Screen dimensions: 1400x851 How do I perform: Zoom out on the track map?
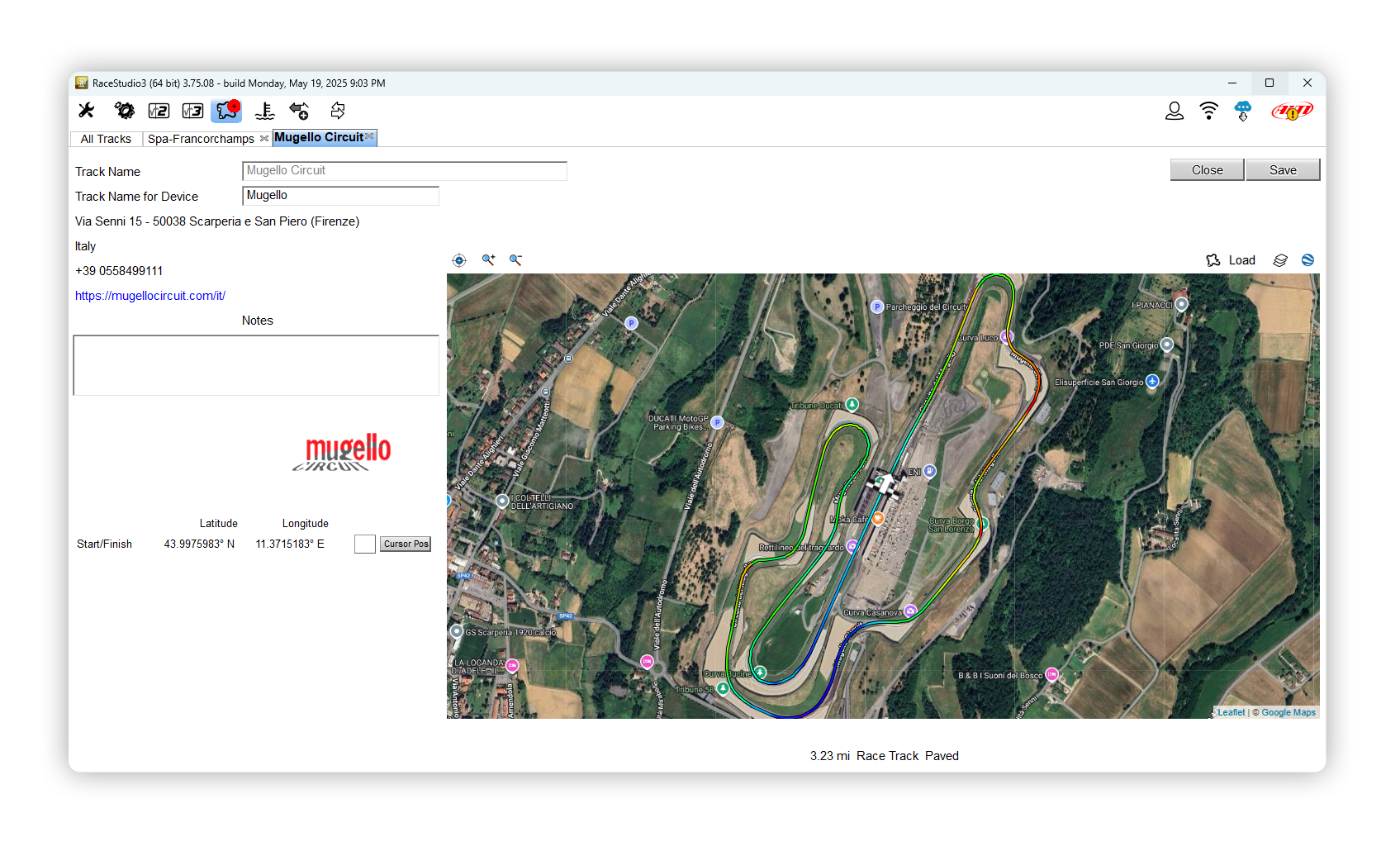516,260
